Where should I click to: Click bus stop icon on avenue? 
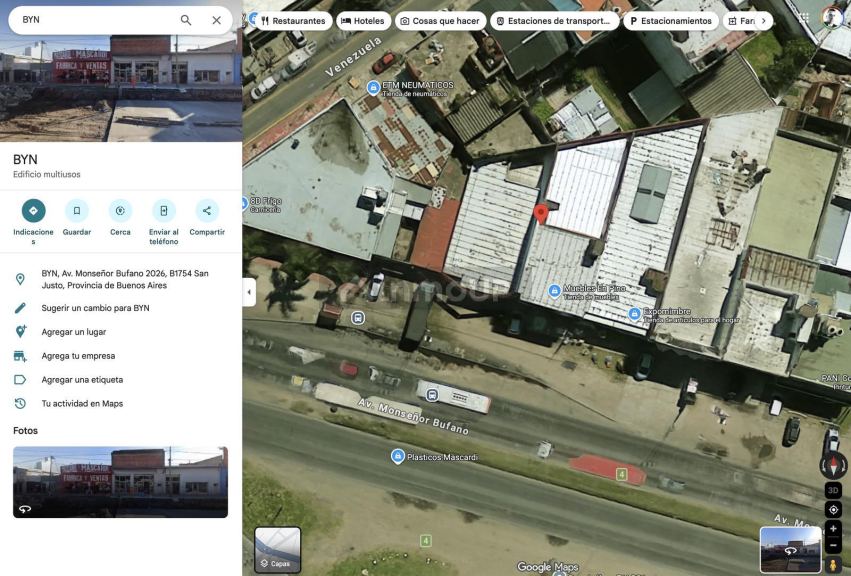coord(432,395)
